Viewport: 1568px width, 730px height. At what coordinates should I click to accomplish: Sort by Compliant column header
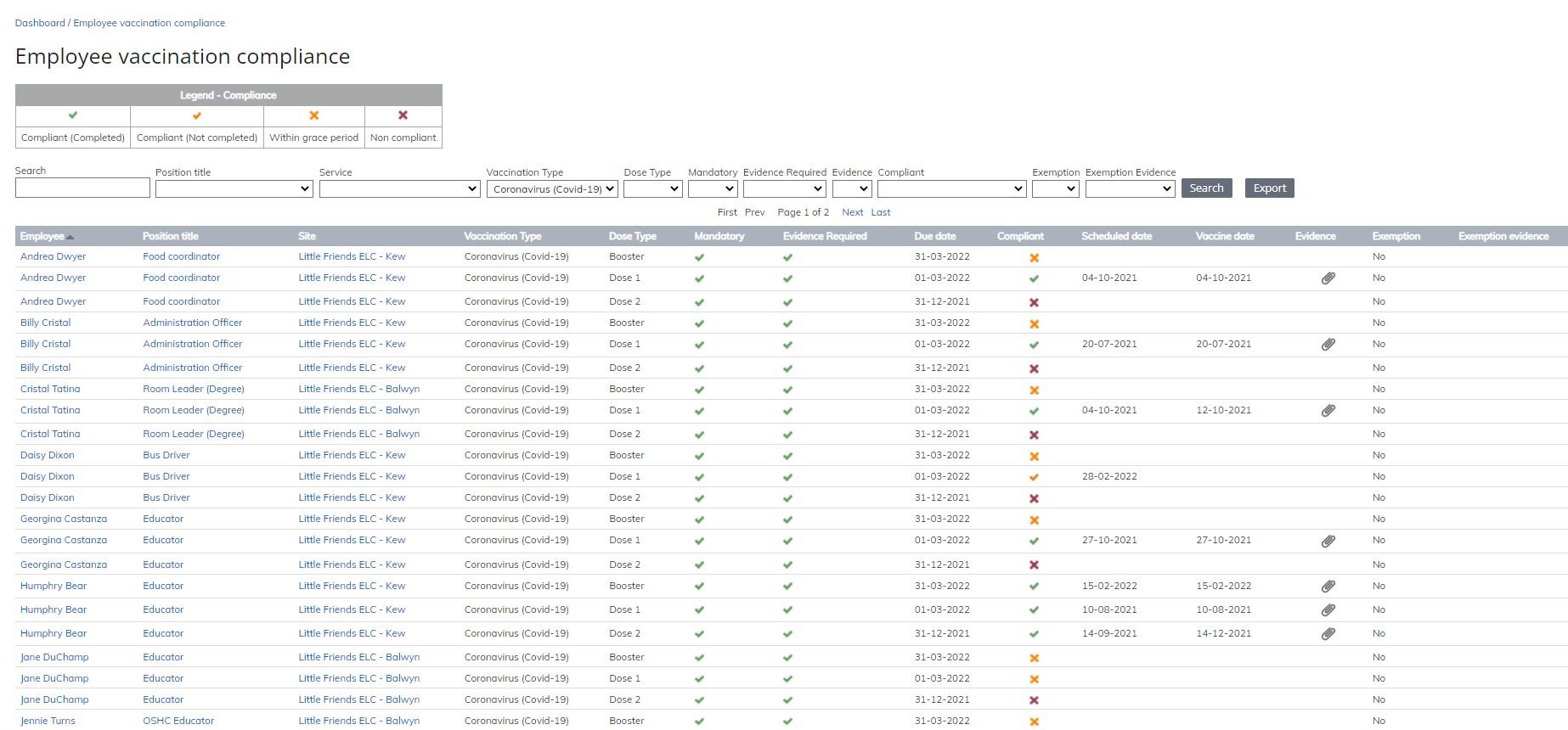click(x=1020, y=236)
